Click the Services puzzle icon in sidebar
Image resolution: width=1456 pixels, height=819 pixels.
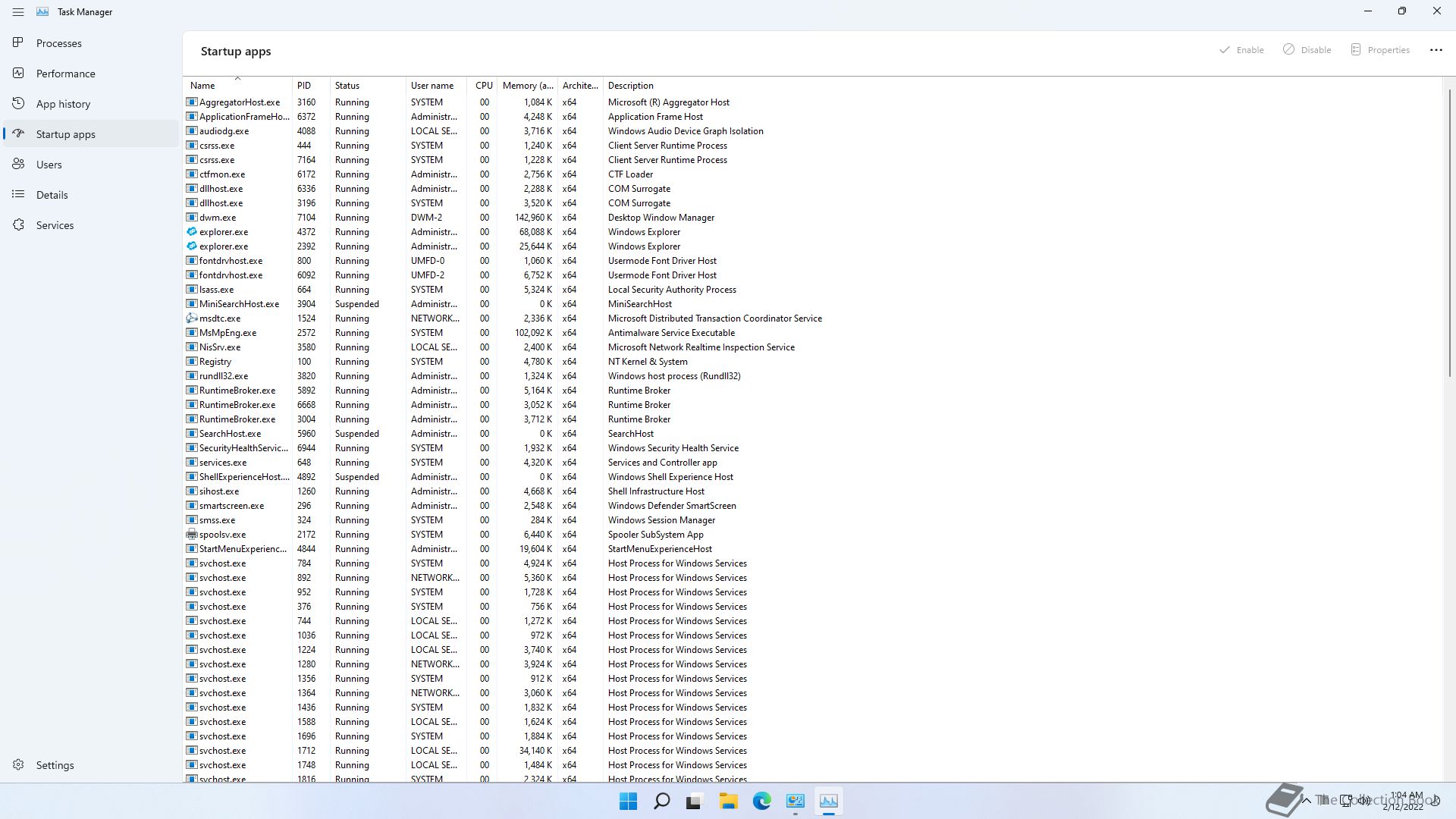[x=18, y=224]
